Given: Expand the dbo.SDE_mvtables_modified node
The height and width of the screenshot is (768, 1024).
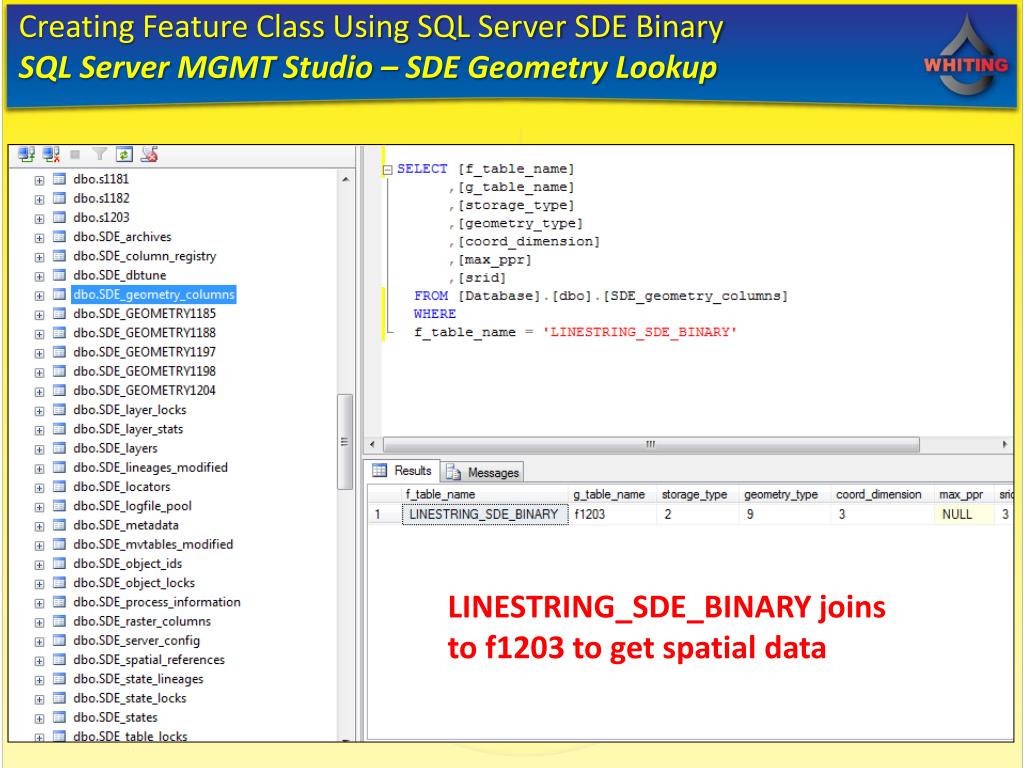Looking at the screenshot, I should (39, 545).
